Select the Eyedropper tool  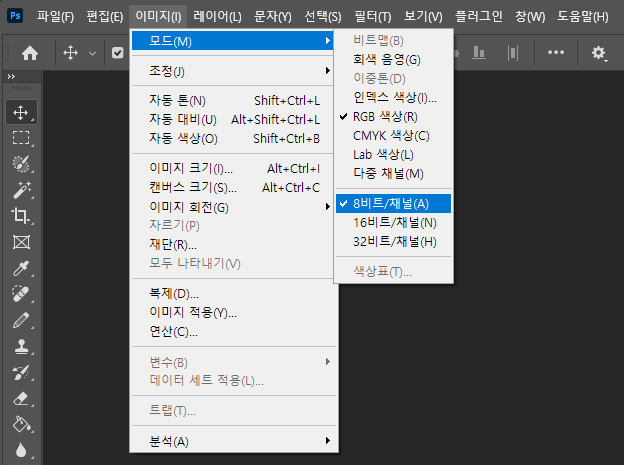(21, 268)
